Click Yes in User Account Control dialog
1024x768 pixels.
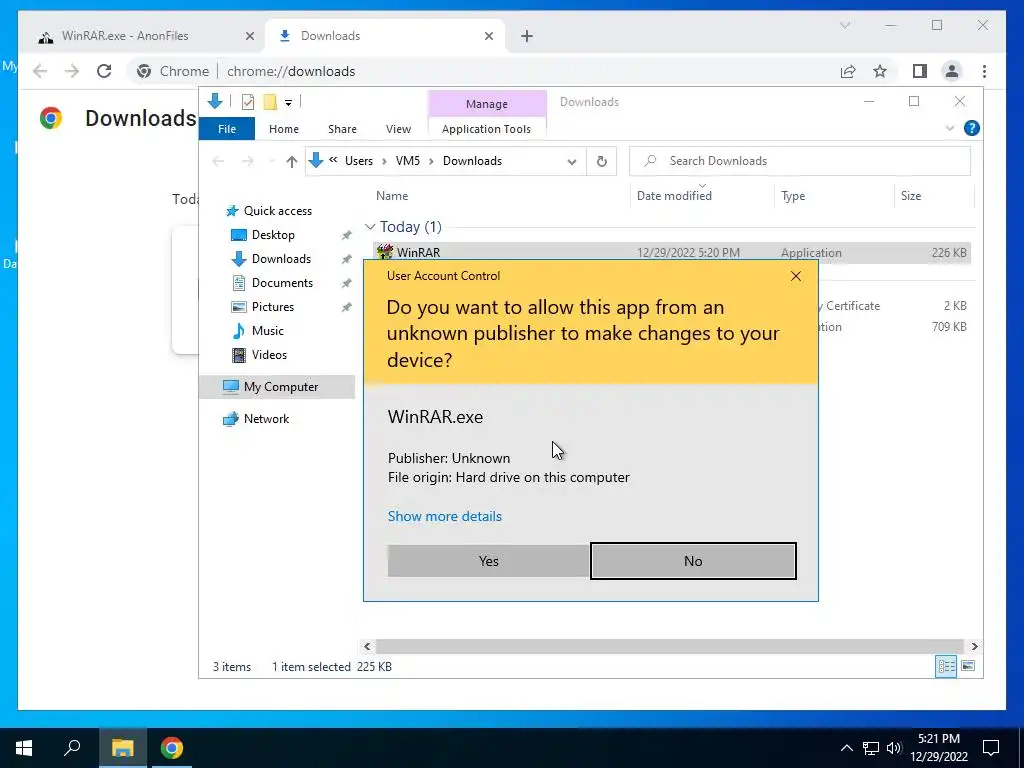[x=488, y=561]
